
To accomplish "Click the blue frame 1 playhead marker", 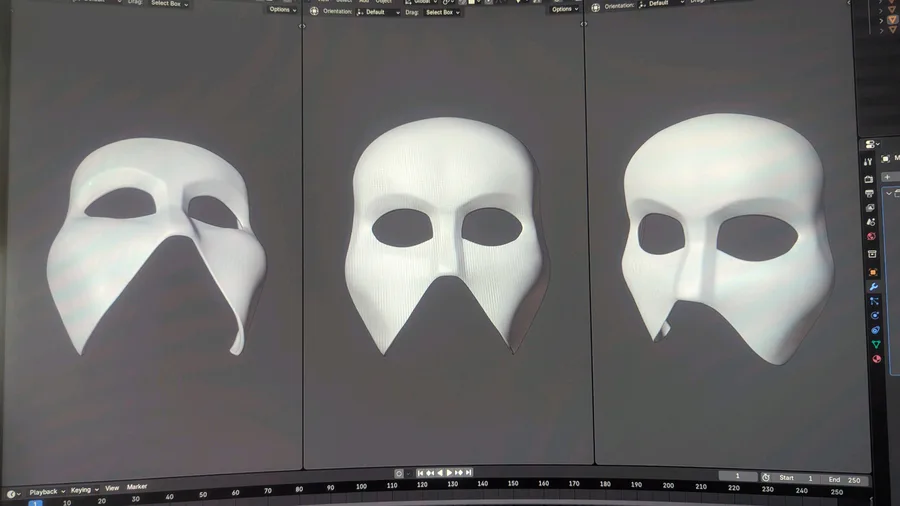I will 35,503.
